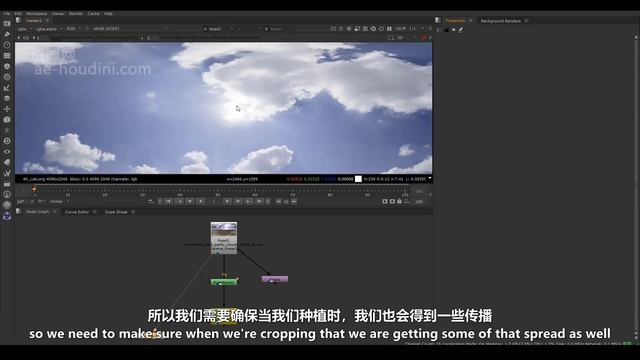Click the orange timeline playhead marker

[34, 189]
